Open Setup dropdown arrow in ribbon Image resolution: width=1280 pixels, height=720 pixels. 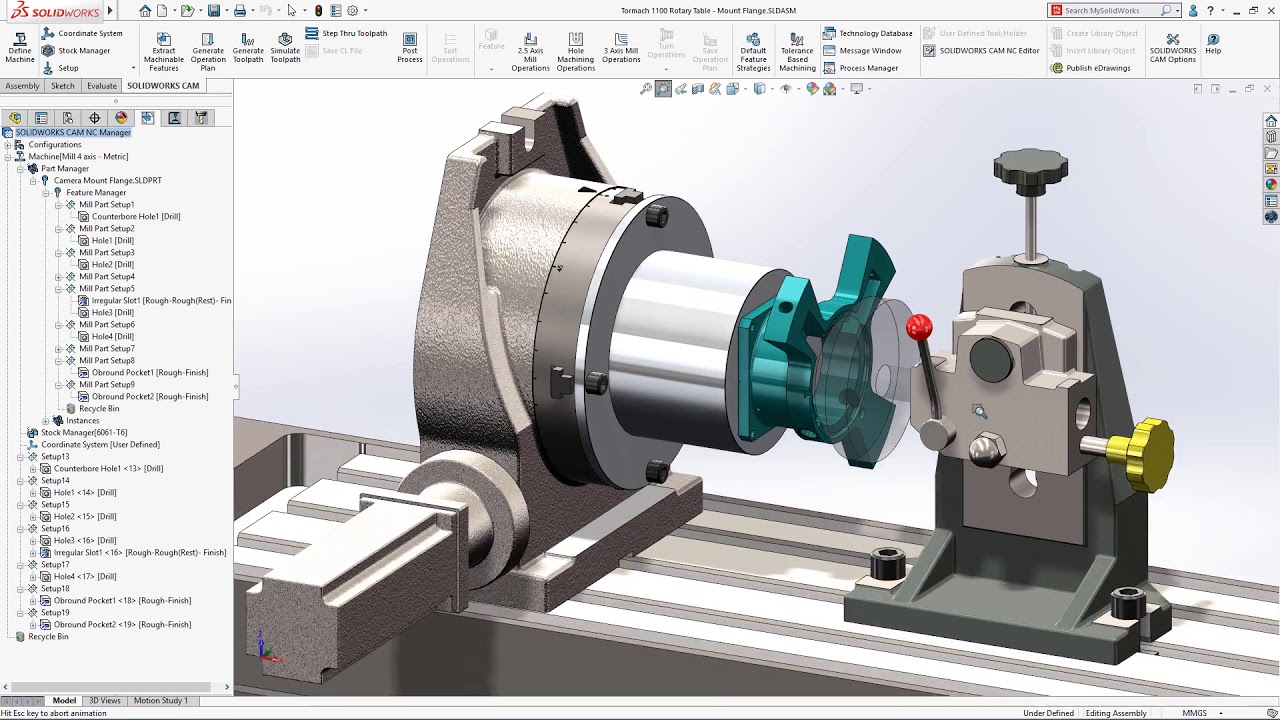133,68
